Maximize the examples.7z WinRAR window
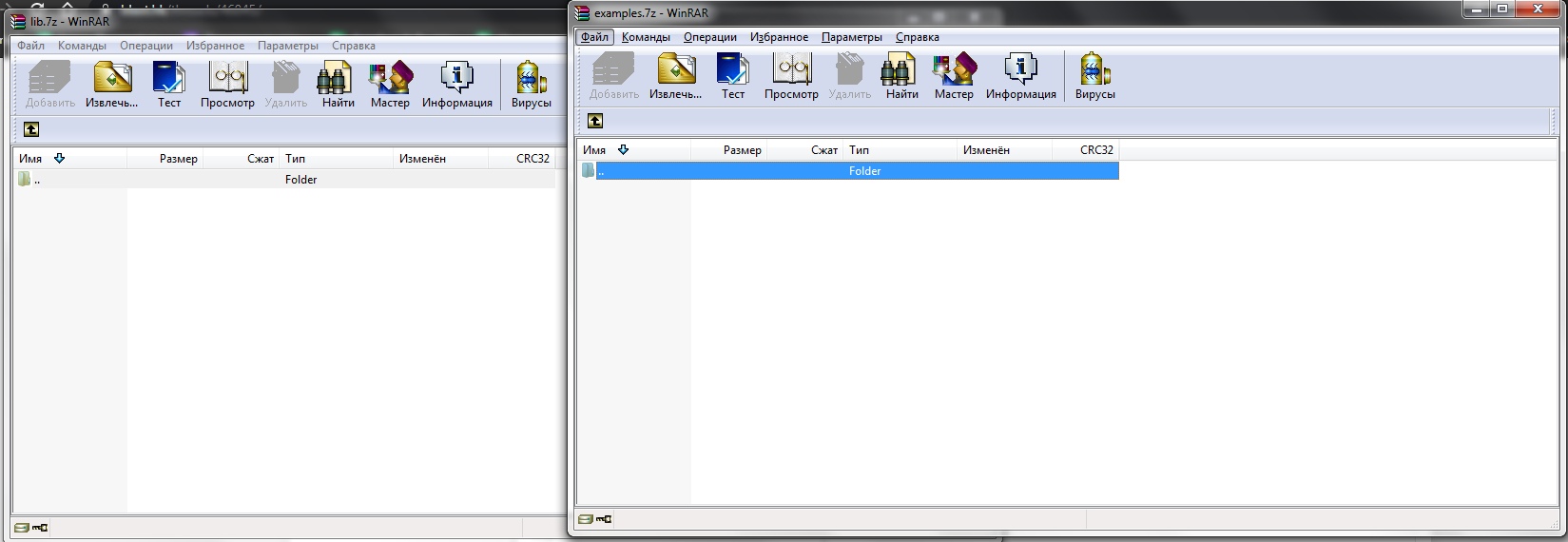 [x=1502, y=9]
